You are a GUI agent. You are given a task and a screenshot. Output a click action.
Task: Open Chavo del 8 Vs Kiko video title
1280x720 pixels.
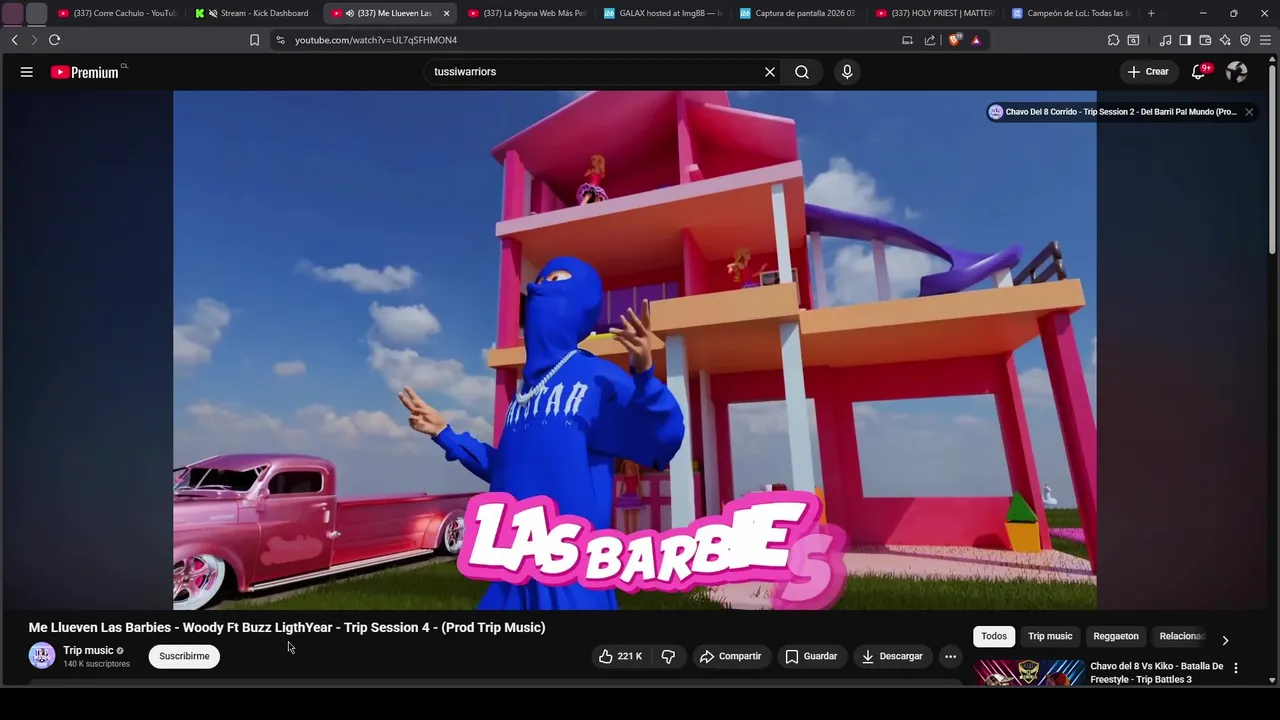pos(1157,673)
